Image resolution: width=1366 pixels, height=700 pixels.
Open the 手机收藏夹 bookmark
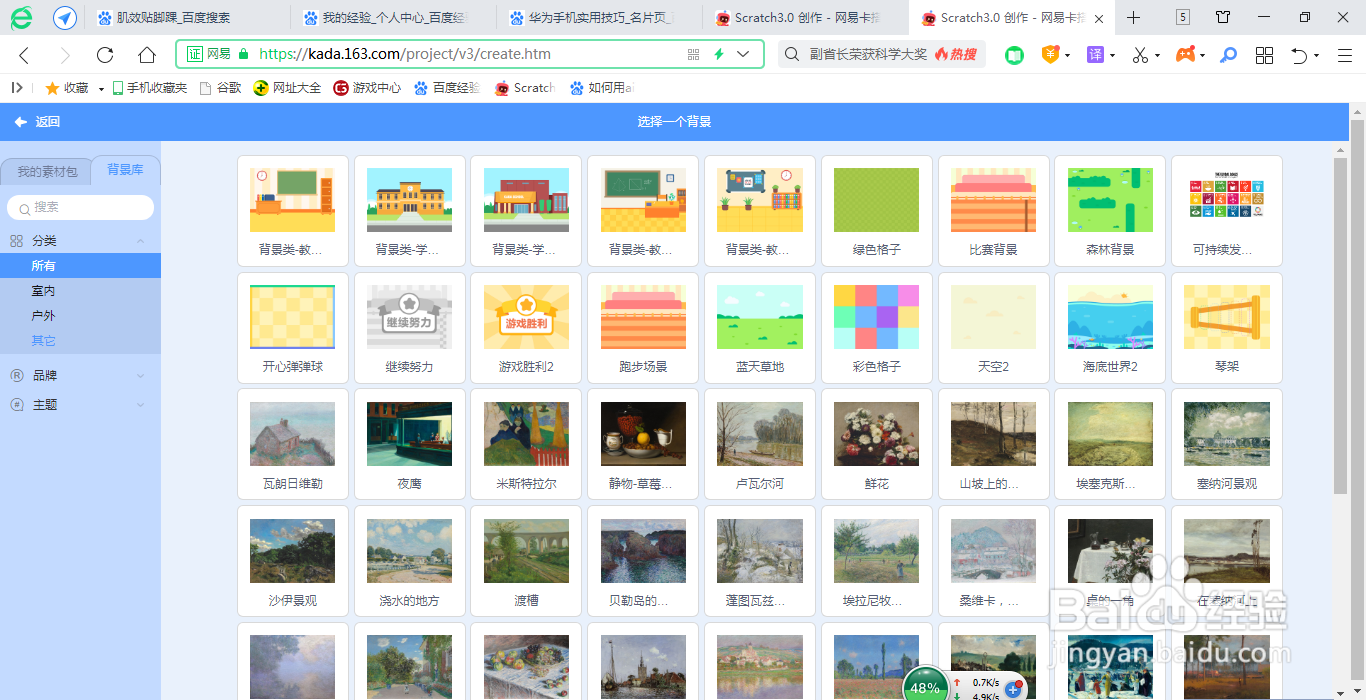[149, 88]
